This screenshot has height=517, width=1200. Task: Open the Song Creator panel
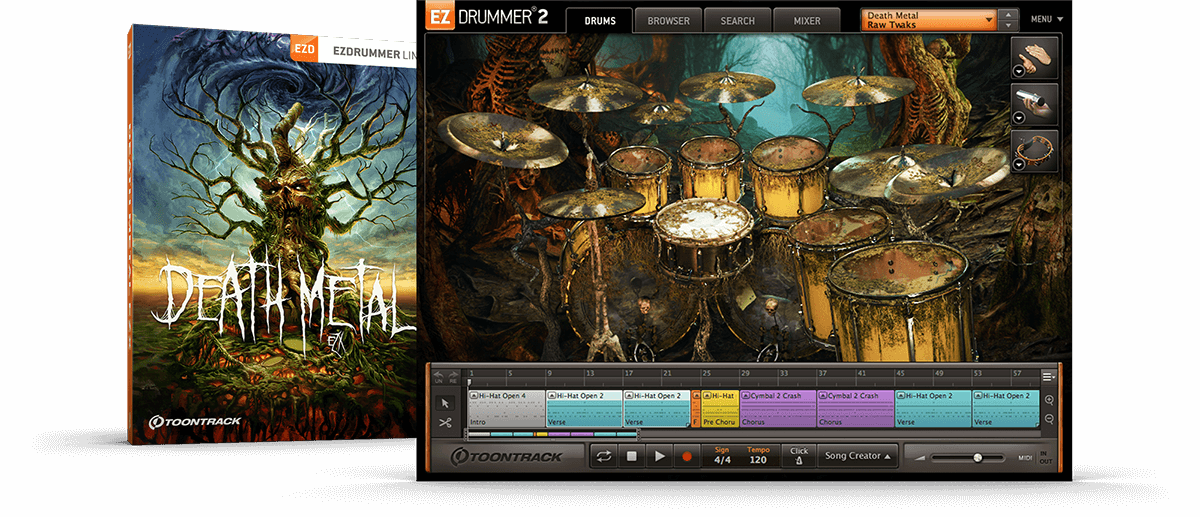[857, 456]
